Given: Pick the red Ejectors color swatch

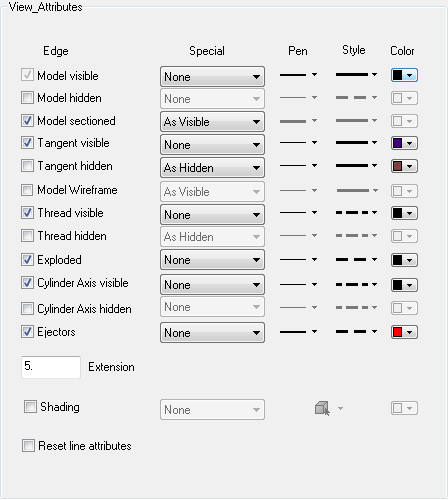Looking at the screenshot, I should (x=404, y=332).
